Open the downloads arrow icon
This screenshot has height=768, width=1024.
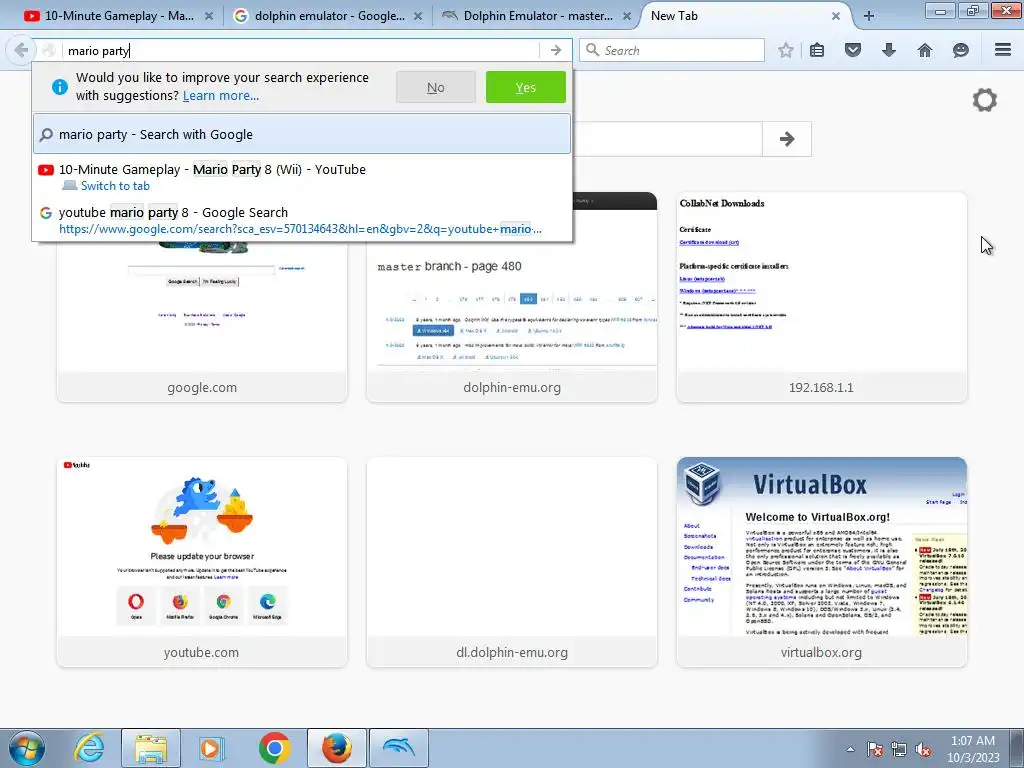[x=889, y=50]
